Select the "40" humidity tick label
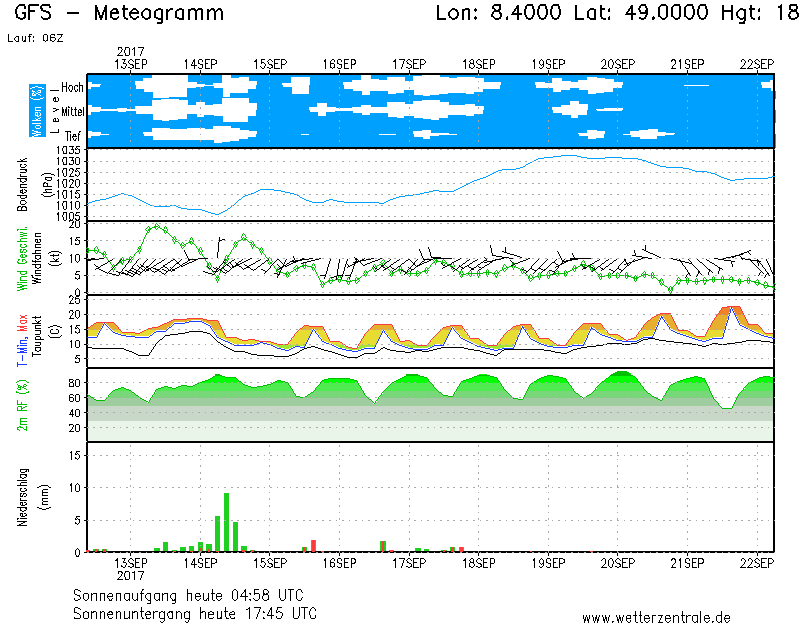This screenshot has width=800, height=625. [x=74, y=413]
